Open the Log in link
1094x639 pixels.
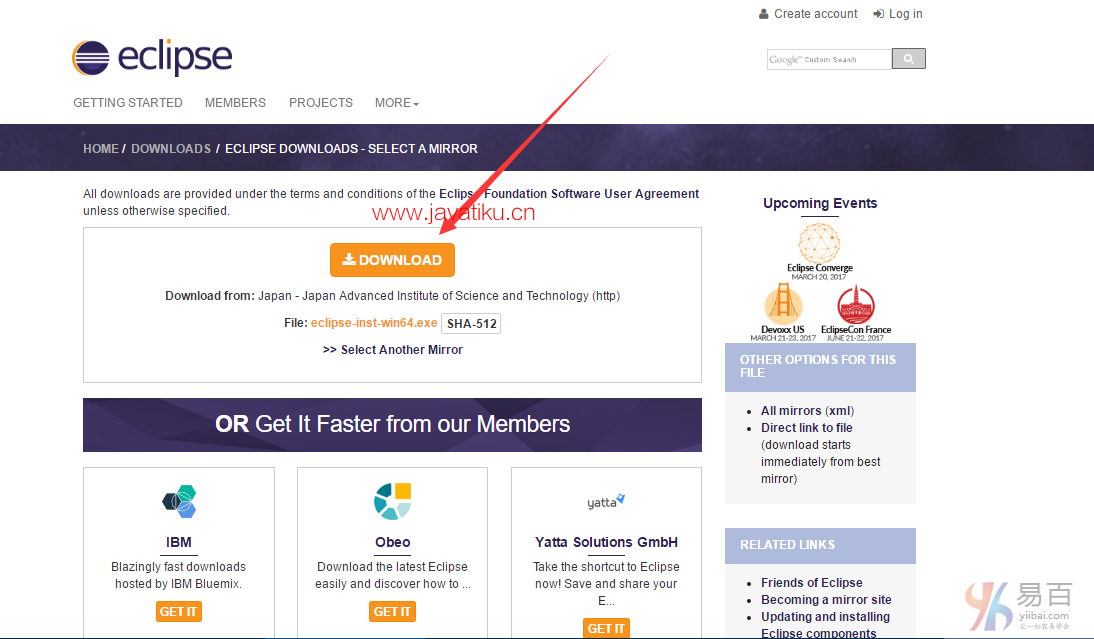[898, 14]
